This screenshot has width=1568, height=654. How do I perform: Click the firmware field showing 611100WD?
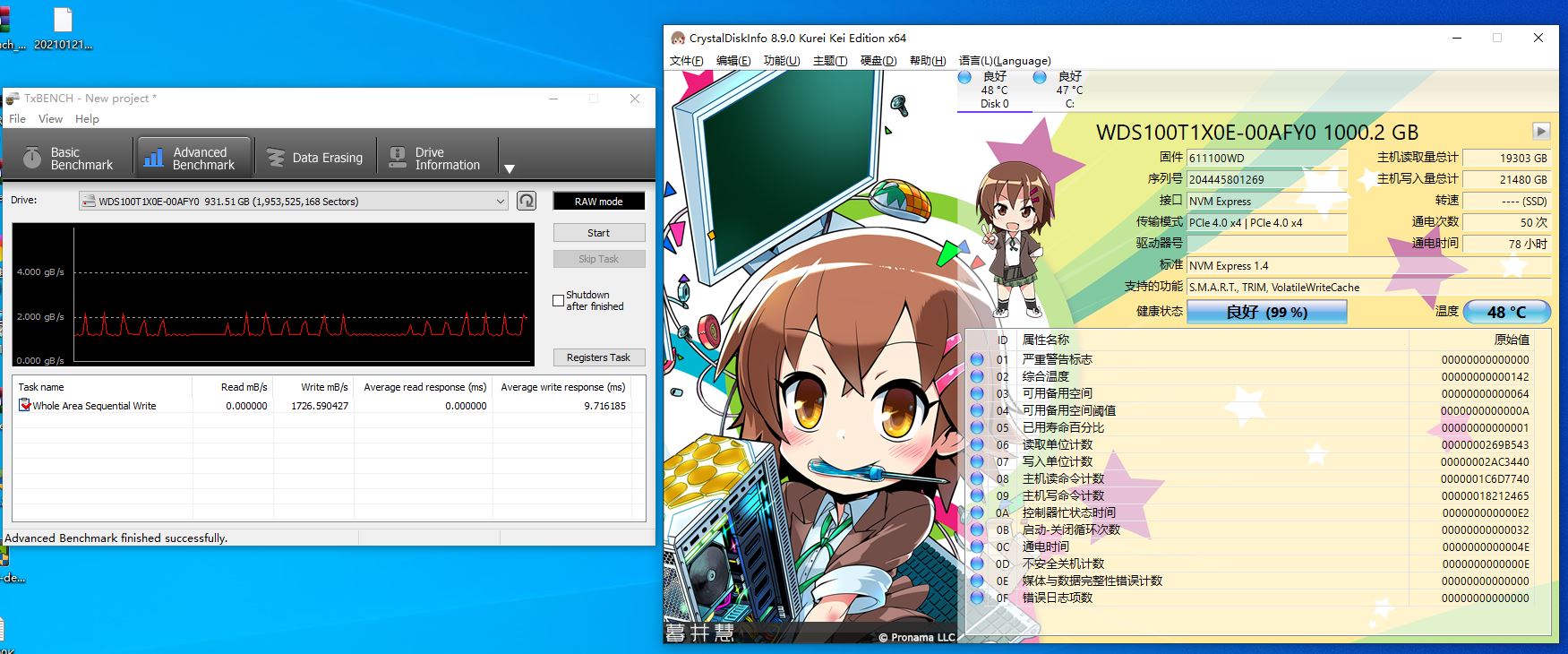[1266, 158]
